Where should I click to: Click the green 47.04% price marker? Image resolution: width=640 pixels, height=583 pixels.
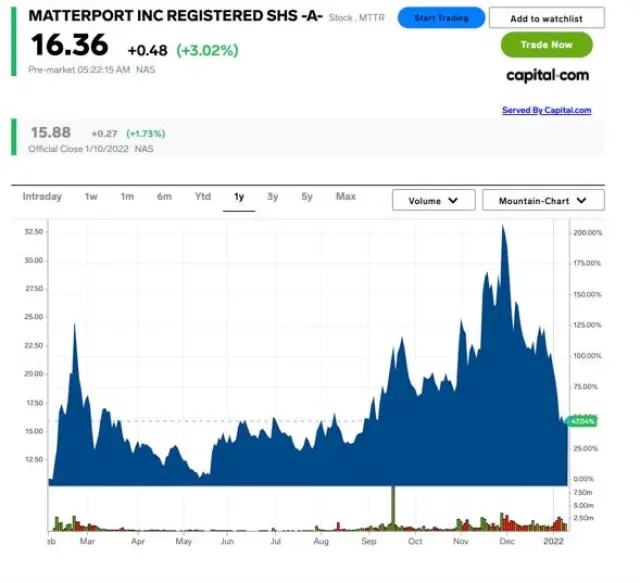tap(582, 421)
